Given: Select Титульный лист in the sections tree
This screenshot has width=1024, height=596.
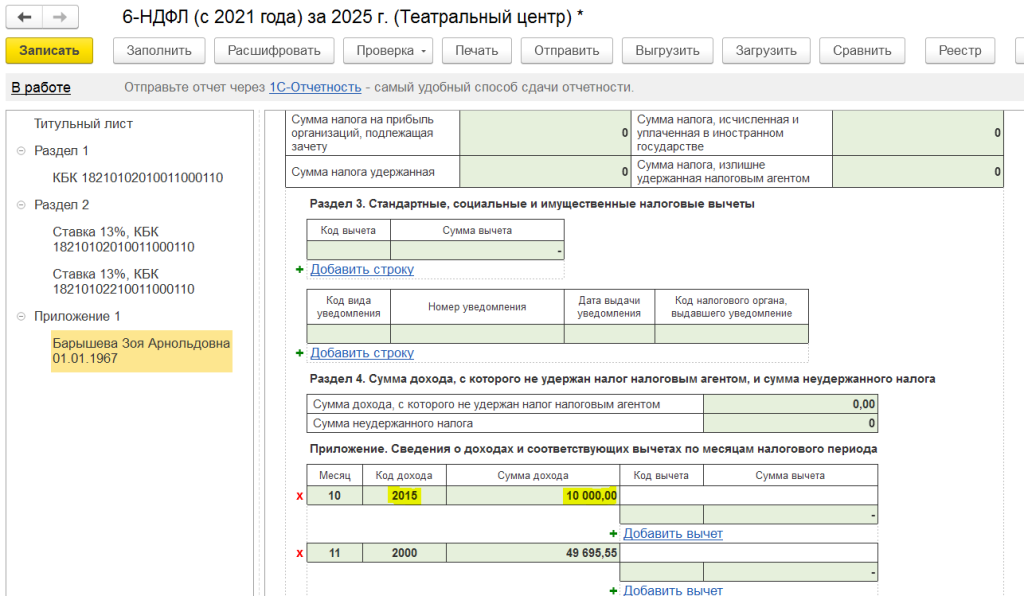Looking at the screenshot, I should [x=83, y=124].
